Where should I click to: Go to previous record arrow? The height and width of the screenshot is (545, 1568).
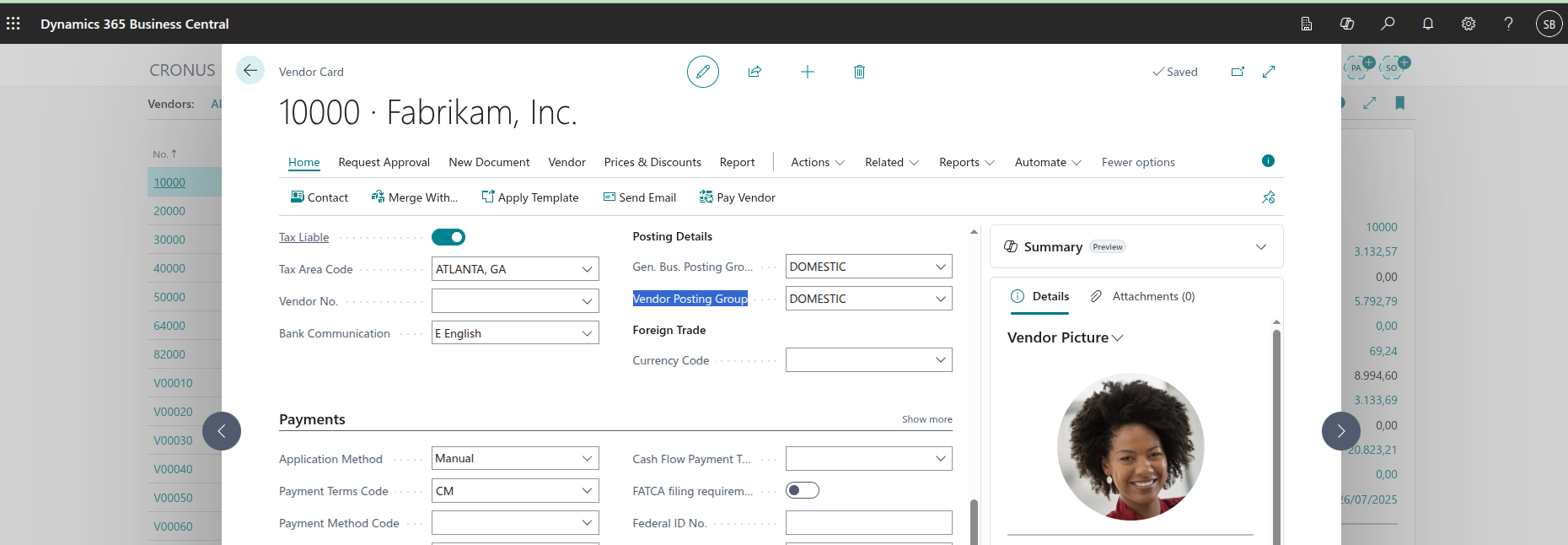(x=222, y=431)
